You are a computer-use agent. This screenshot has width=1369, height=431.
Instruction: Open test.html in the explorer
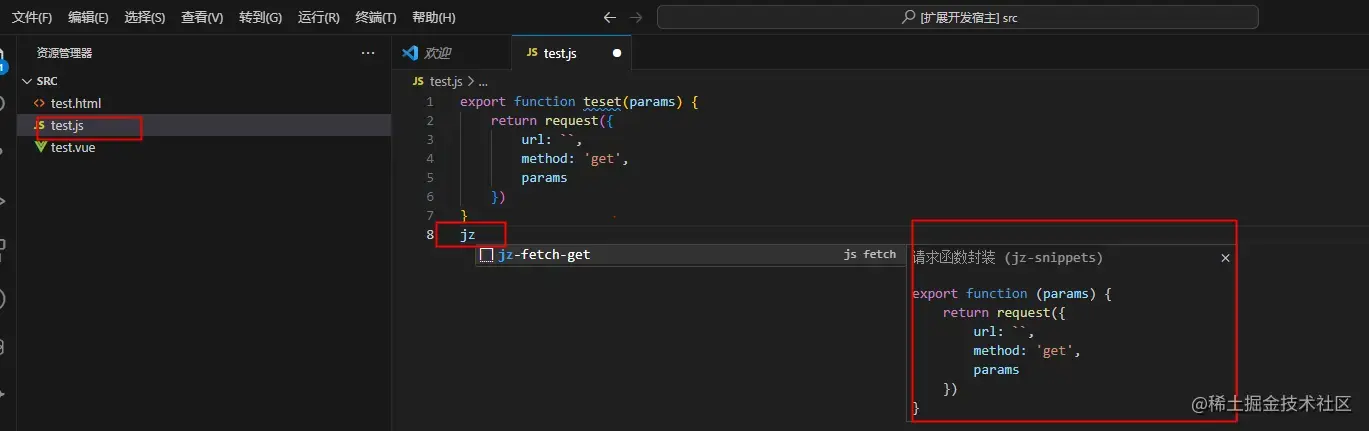[x=75, y=103]
